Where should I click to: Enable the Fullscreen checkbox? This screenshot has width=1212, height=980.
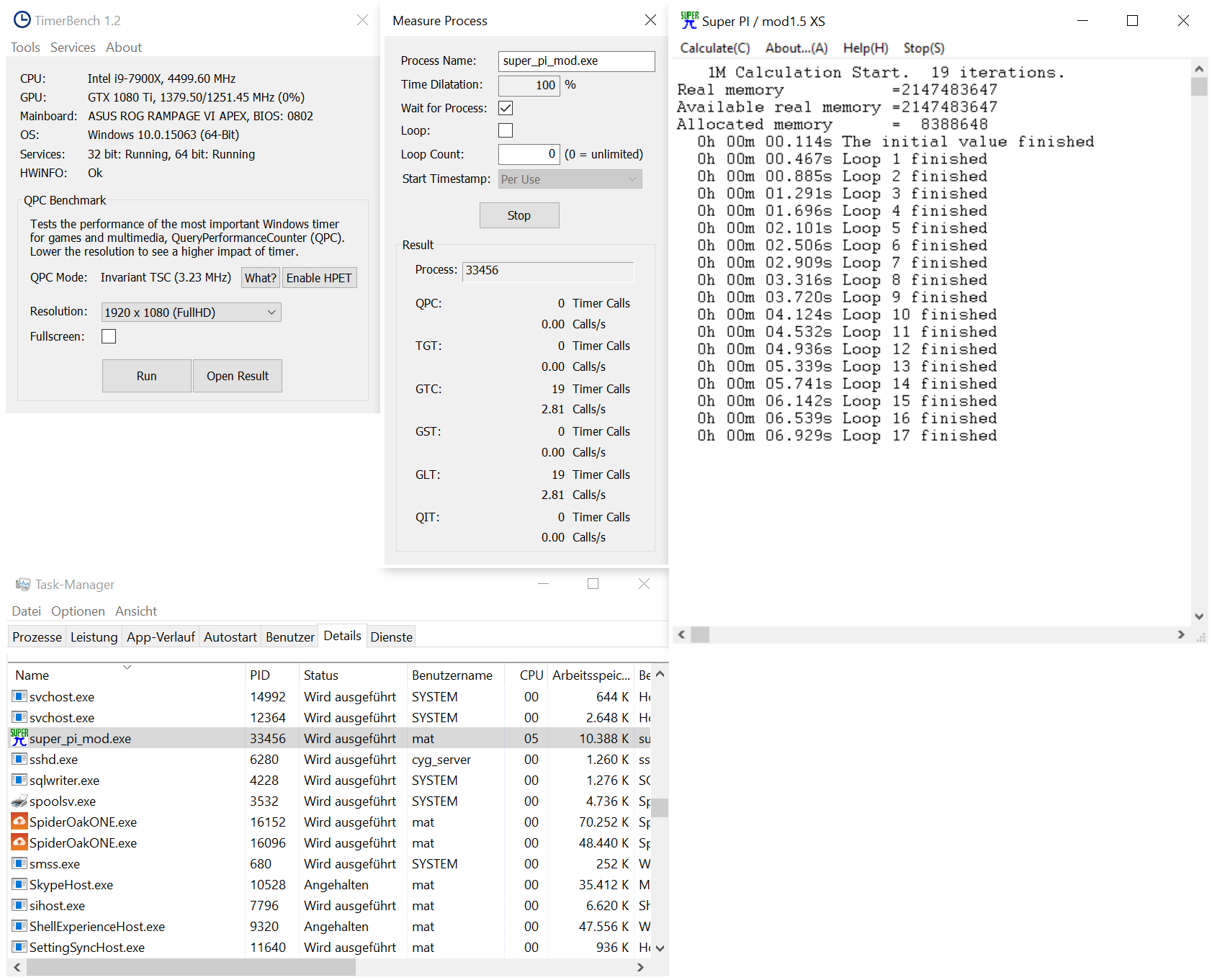[x=109, y=336]
